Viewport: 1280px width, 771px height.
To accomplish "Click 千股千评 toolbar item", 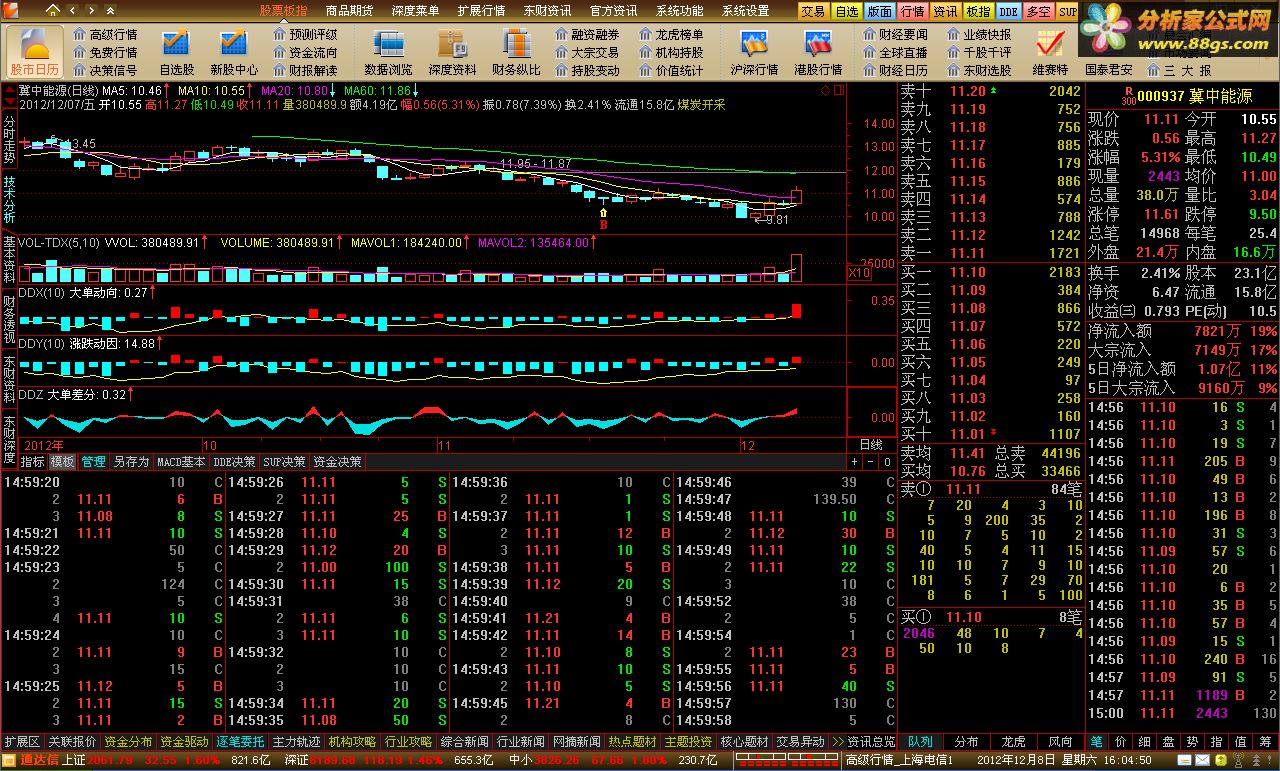I will (x=979, y=52).
